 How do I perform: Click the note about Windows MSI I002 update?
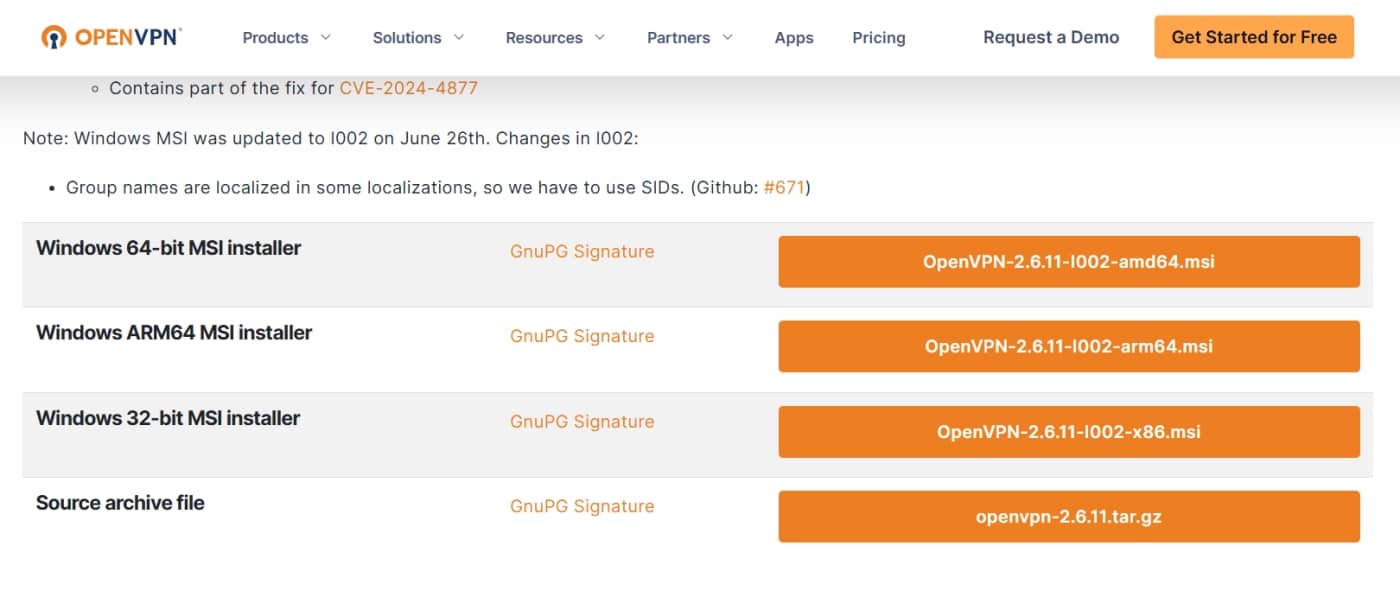point(331,138)
